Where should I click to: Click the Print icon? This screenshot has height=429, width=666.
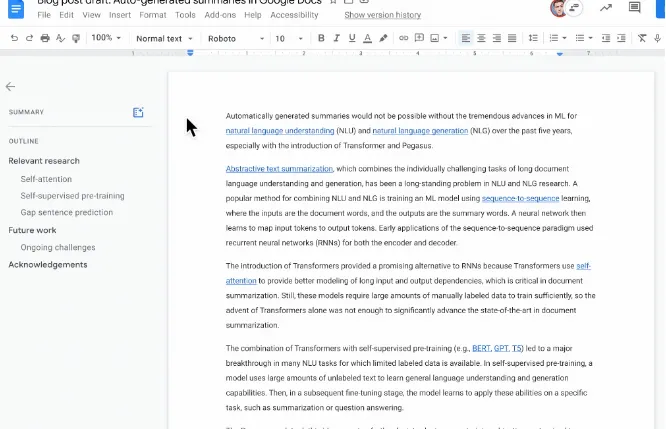[45, 38]
